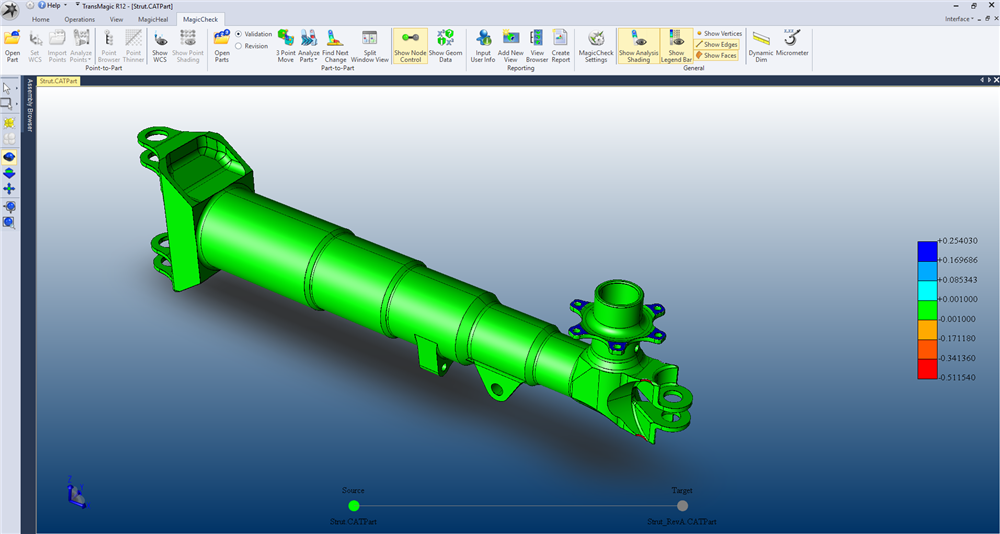Toggle Show Edges option
This screenshot has width=1000, height=534.
(716, 45)
